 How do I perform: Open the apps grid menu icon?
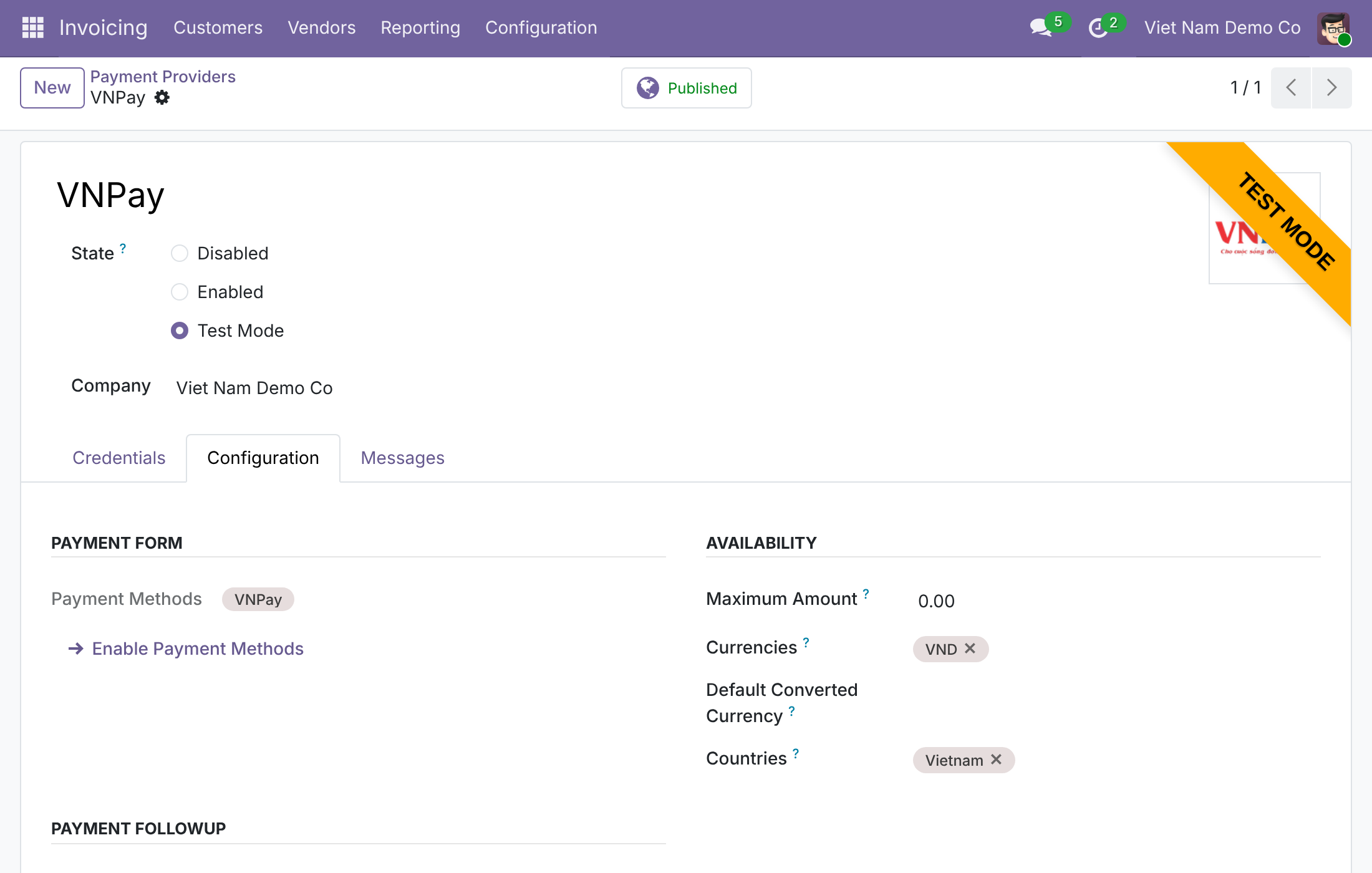(32, 27)
